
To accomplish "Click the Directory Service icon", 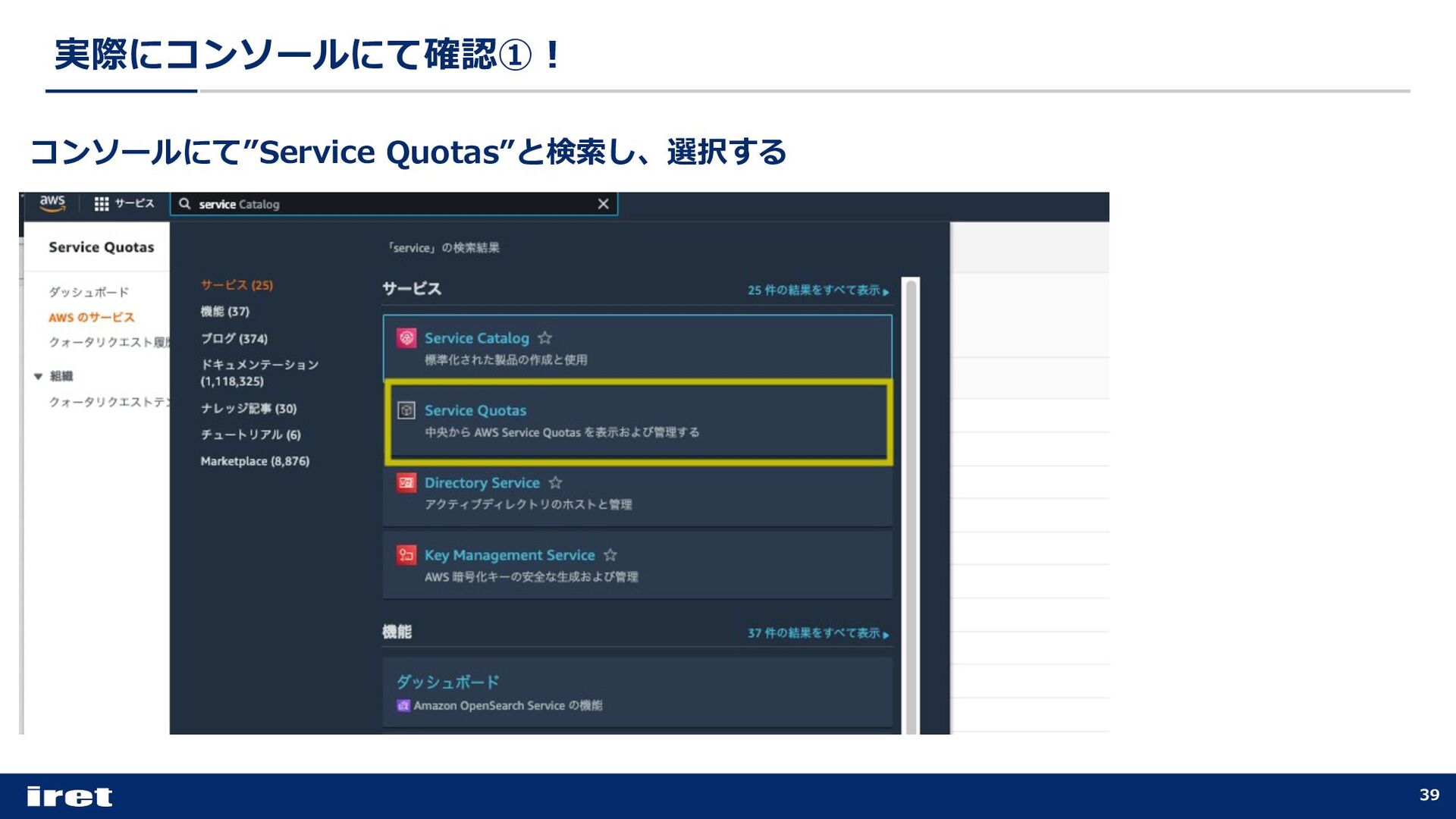I will point(406,482).
